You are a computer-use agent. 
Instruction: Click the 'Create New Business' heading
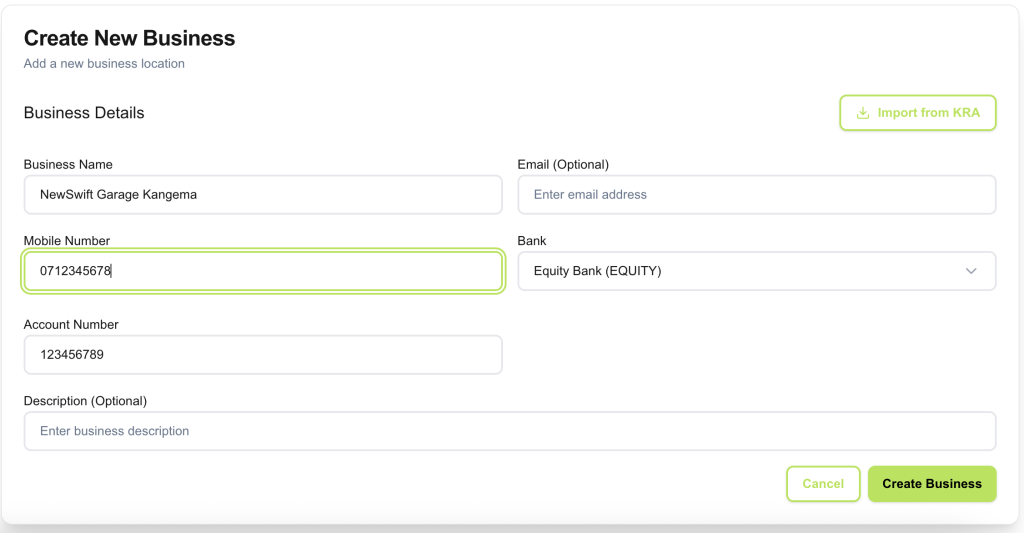coord(129,39)
